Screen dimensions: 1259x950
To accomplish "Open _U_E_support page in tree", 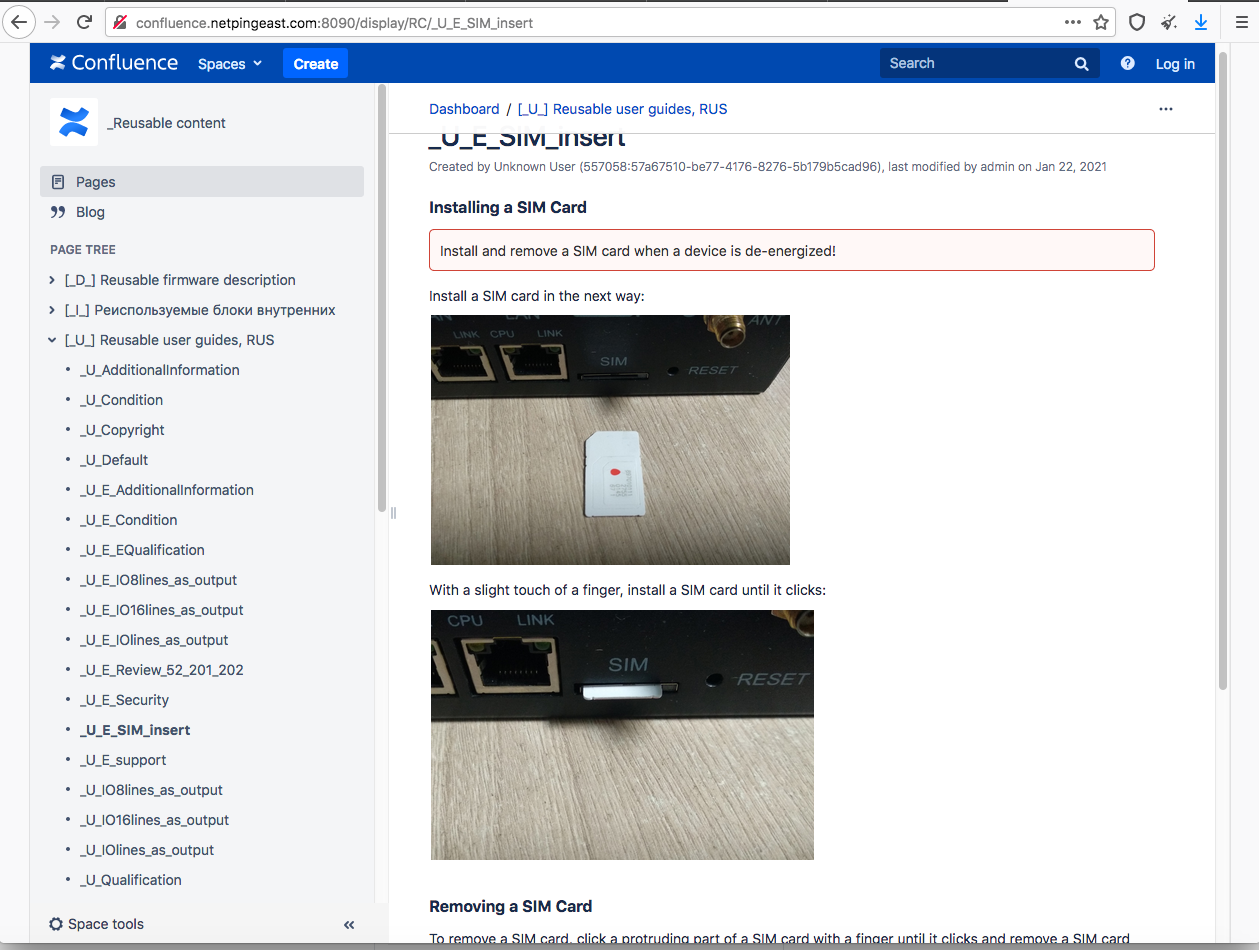I will coord(122,760).
